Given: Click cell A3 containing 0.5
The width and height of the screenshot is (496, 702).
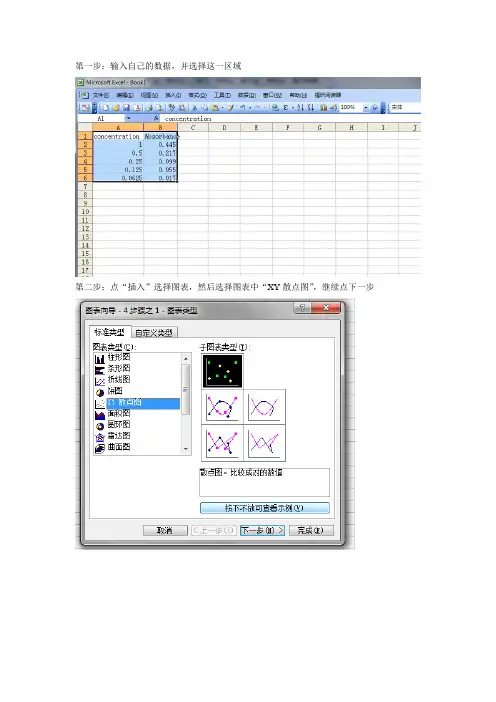Looking at the screenshot, I should [118, 153].
